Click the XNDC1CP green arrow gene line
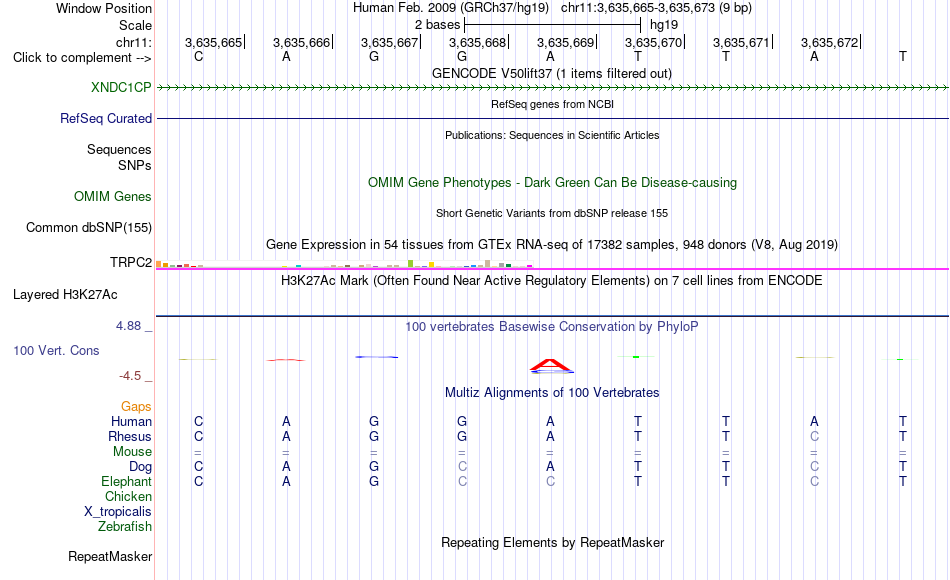The width and height of the screenshot is (950, 580). (552, 88)
